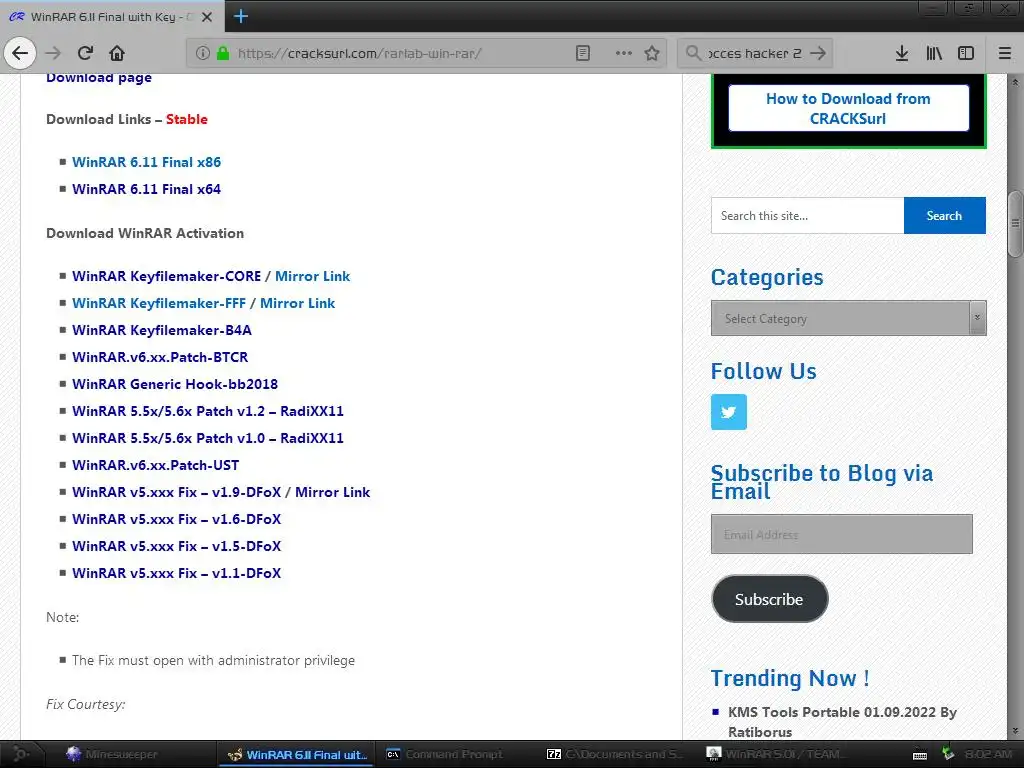Show site information icon in address bar
Viewport: 1024px width, 768px height.
coord(202,53)
